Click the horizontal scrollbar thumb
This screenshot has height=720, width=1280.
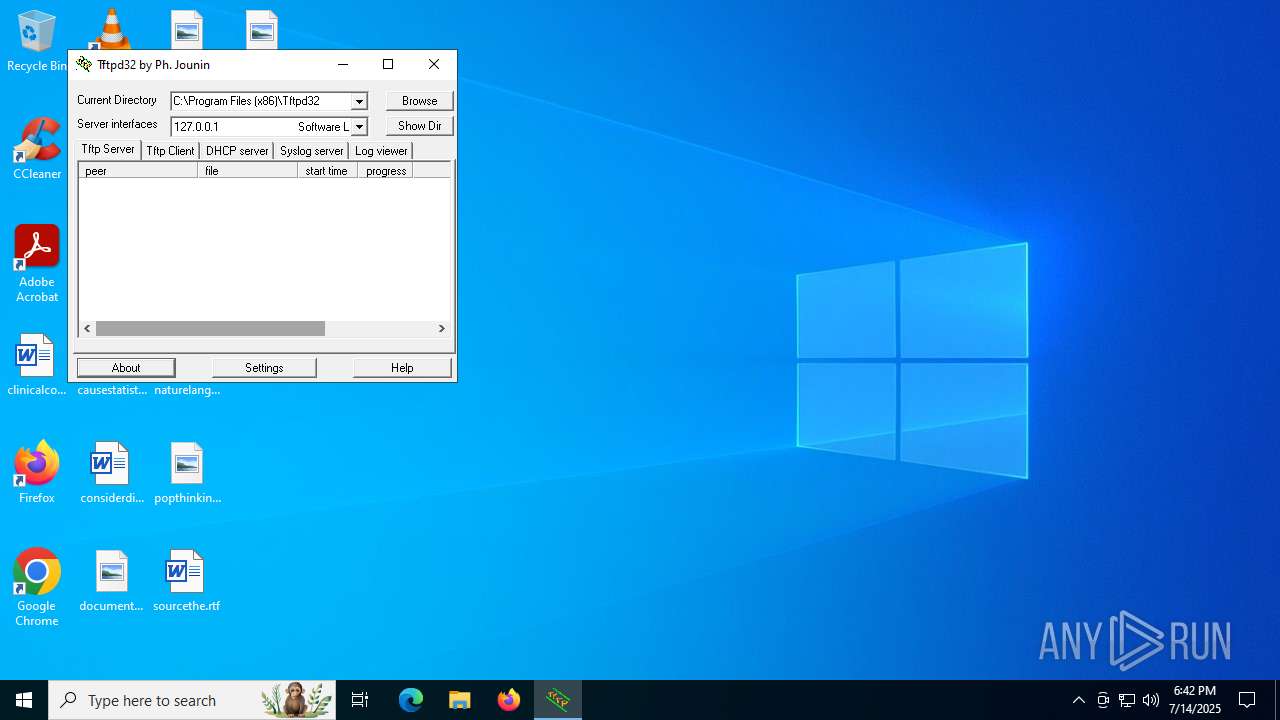[x=210, y=328]
